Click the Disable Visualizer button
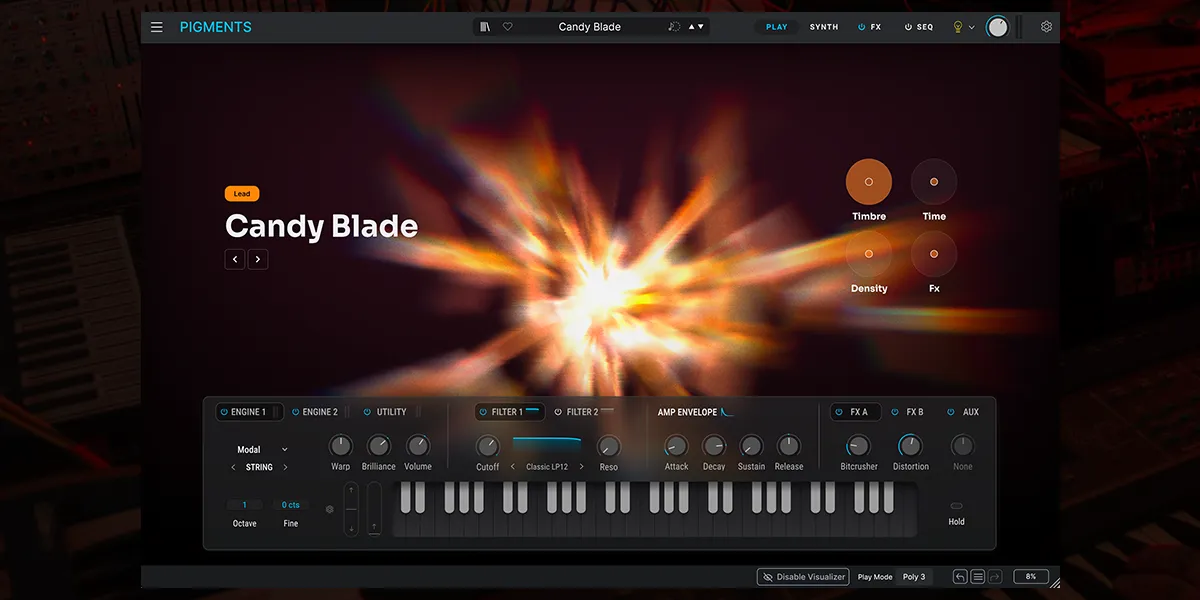The image size is (1200, 600). (x=803, y=577)
